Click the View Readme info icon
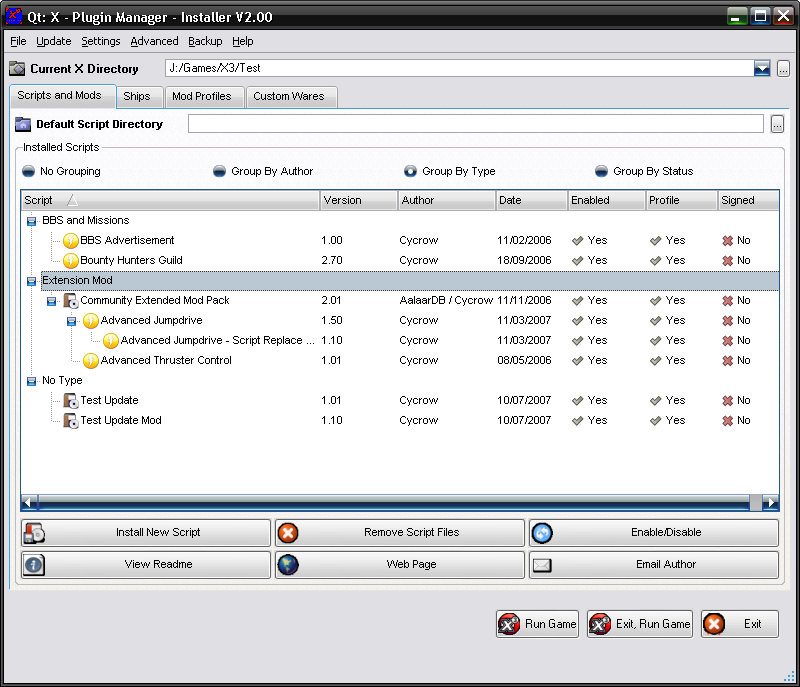Viewport: 800px width, 687px height. click(34, 565)
